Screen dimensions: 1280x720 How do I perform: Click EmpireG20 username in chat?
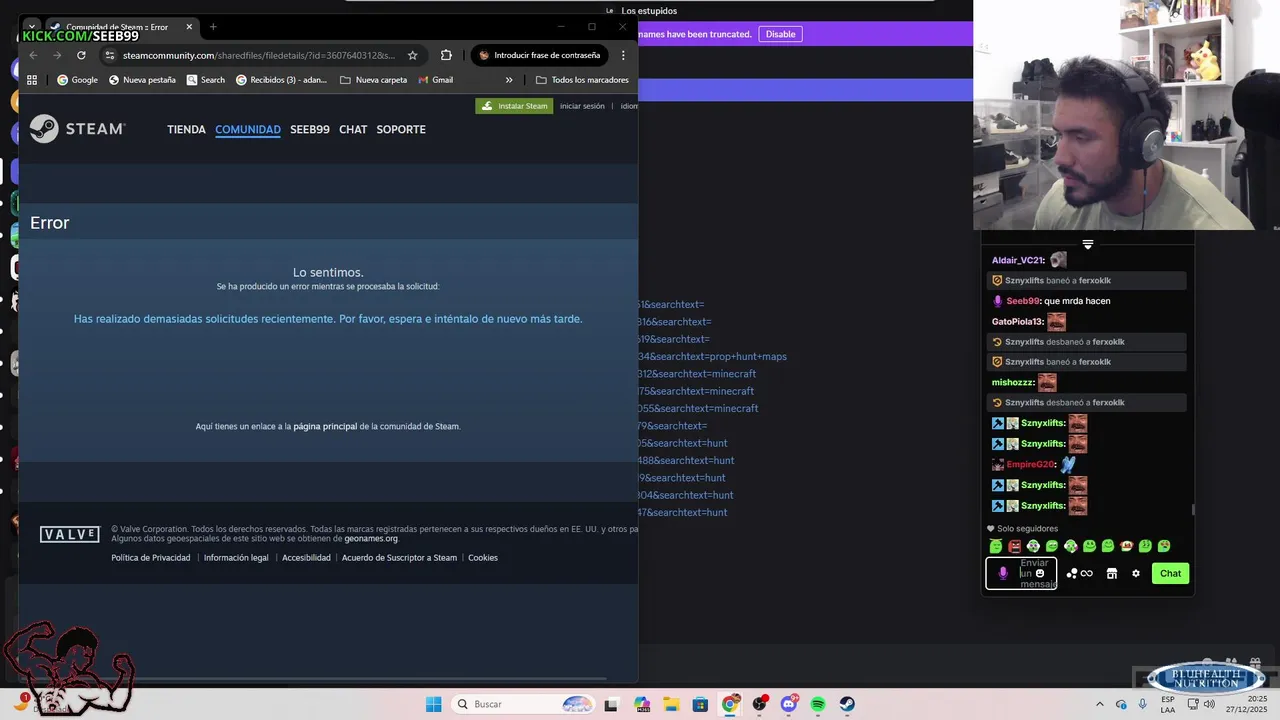1030,465
